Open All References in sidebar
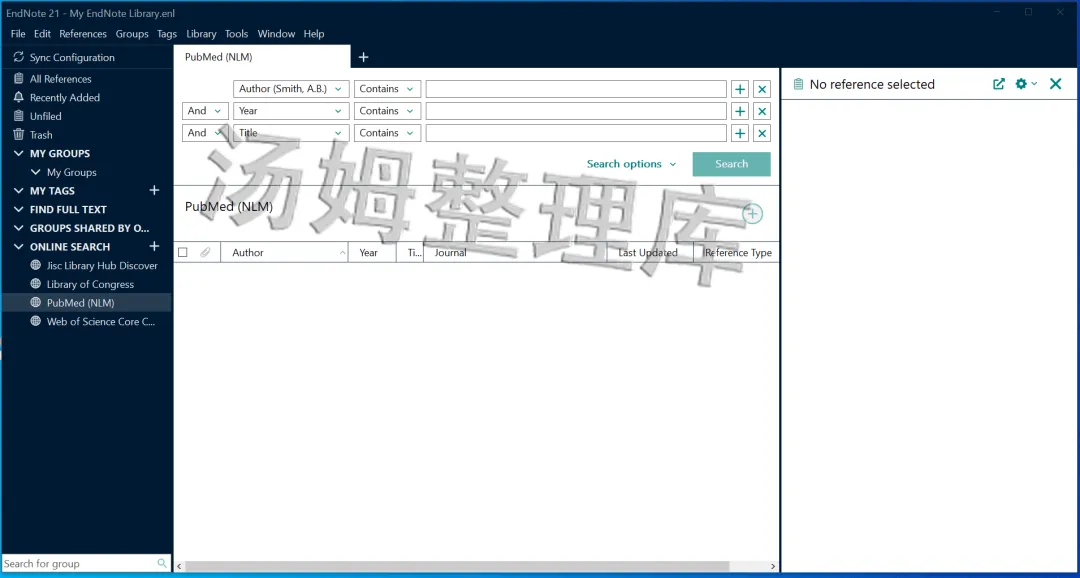The width and height of the screenshot is (1080, 578). pos(60,79)
